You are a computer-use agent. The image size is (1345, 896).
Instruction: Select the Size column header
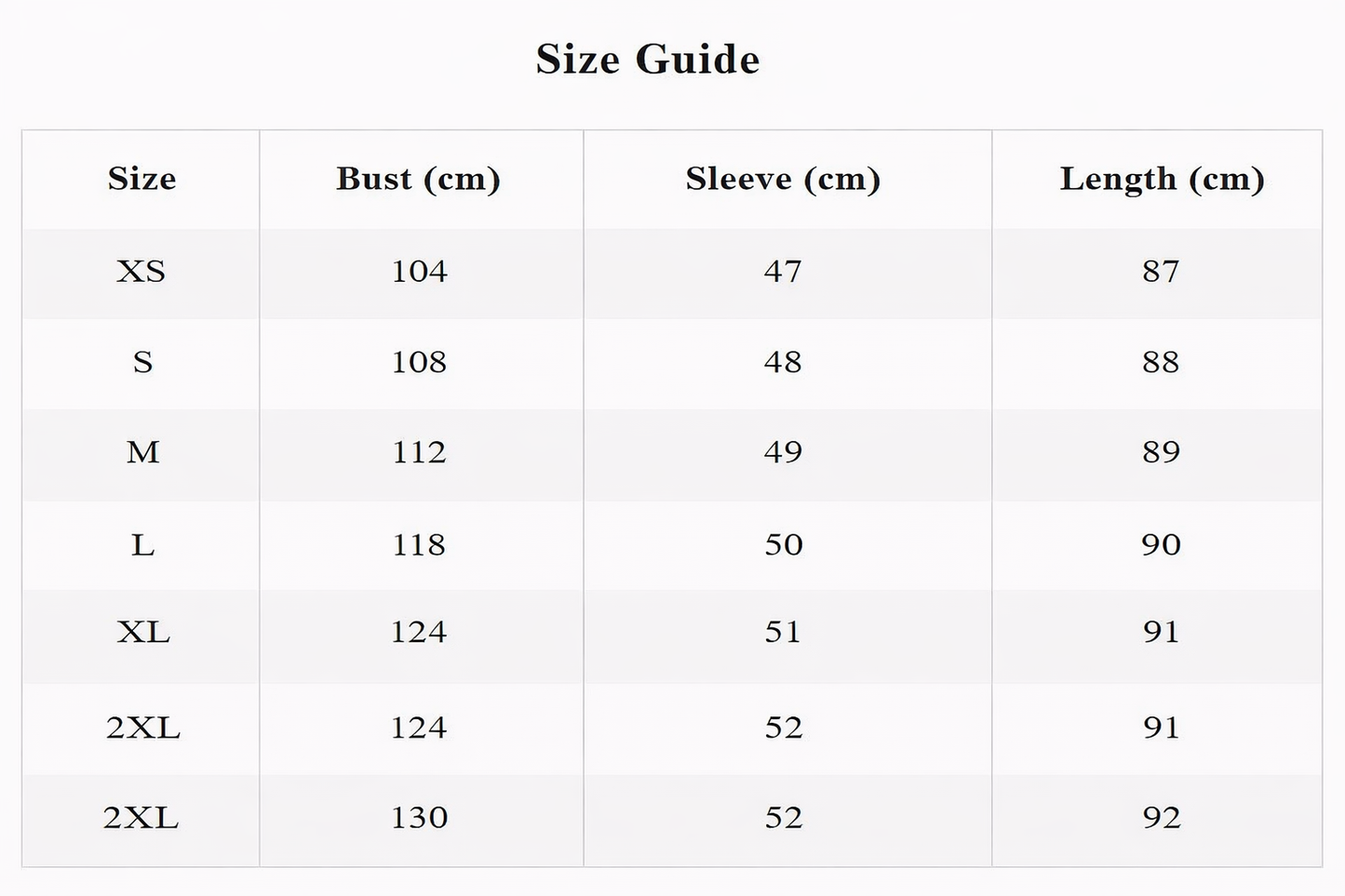coord(141,179)
